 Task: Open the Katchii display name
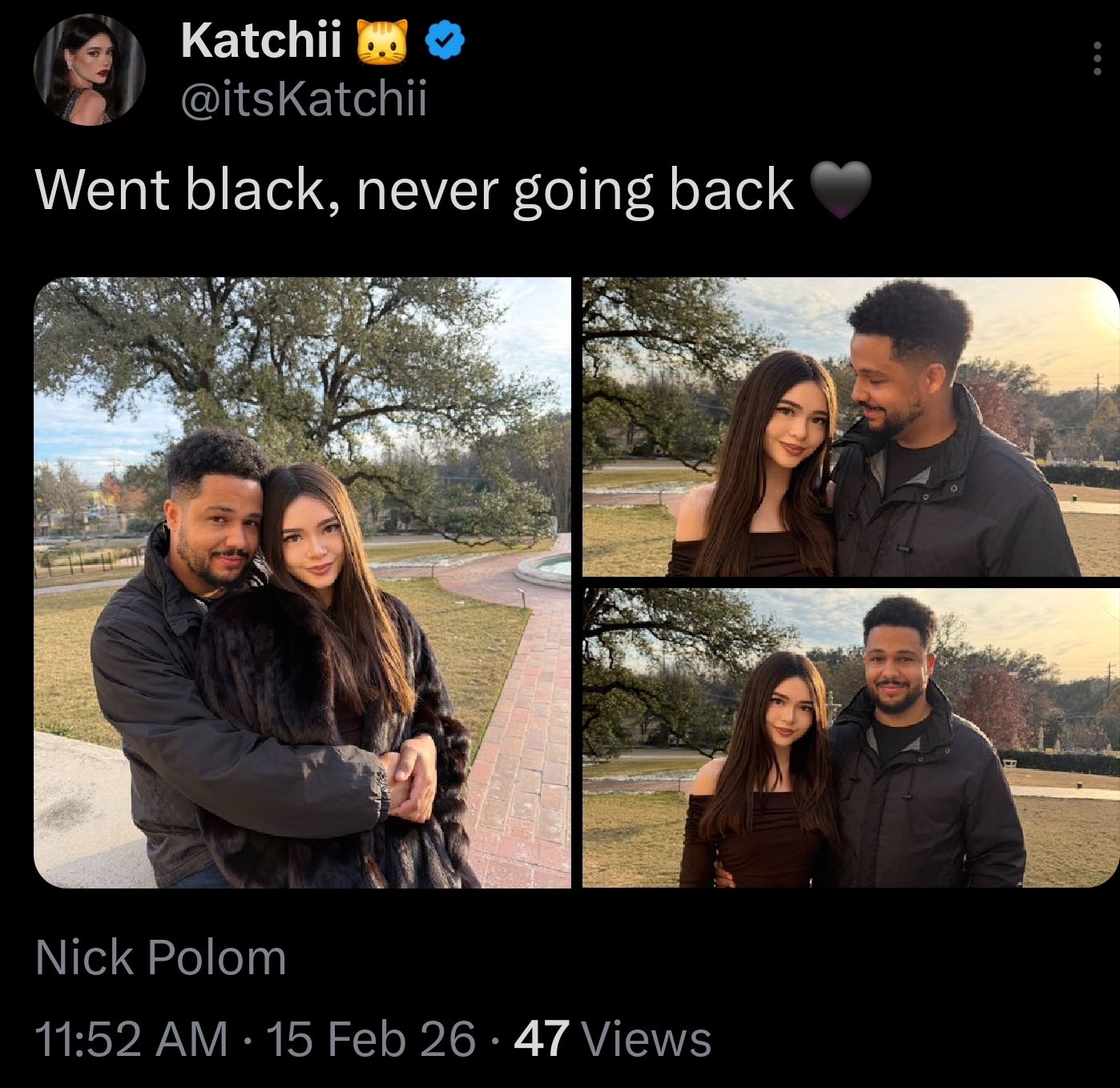click(261, 40)
